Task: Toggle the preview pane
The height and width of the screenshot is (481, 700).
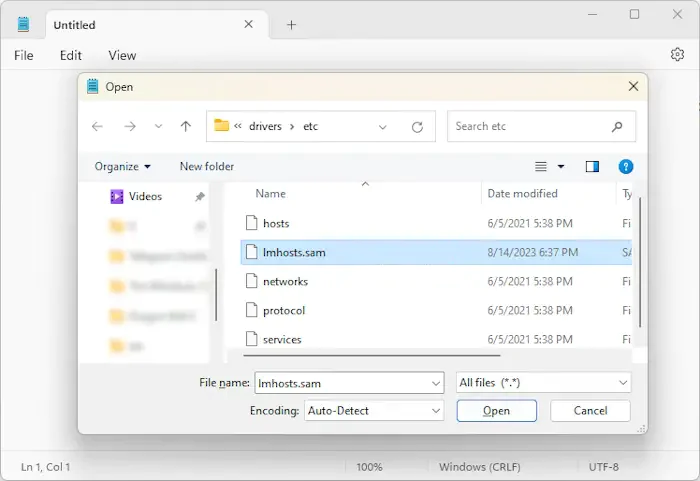Action: coord(592,167)
